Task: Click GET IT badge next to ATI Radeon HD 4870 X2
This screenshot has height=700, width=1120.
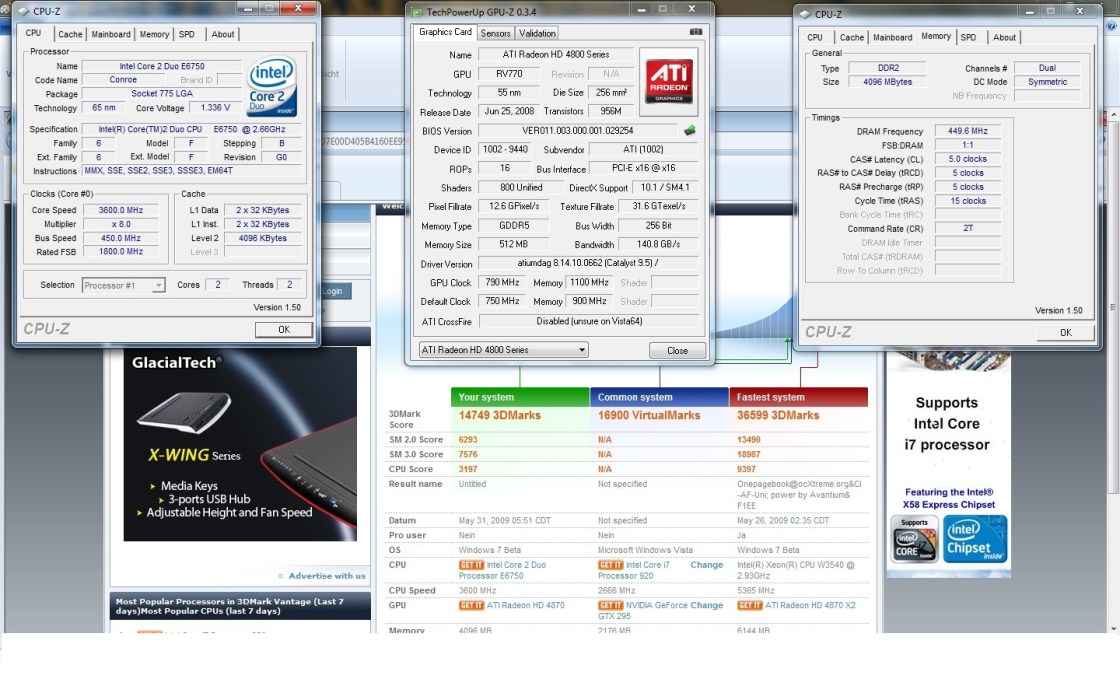Action: (x=749, y=605)
